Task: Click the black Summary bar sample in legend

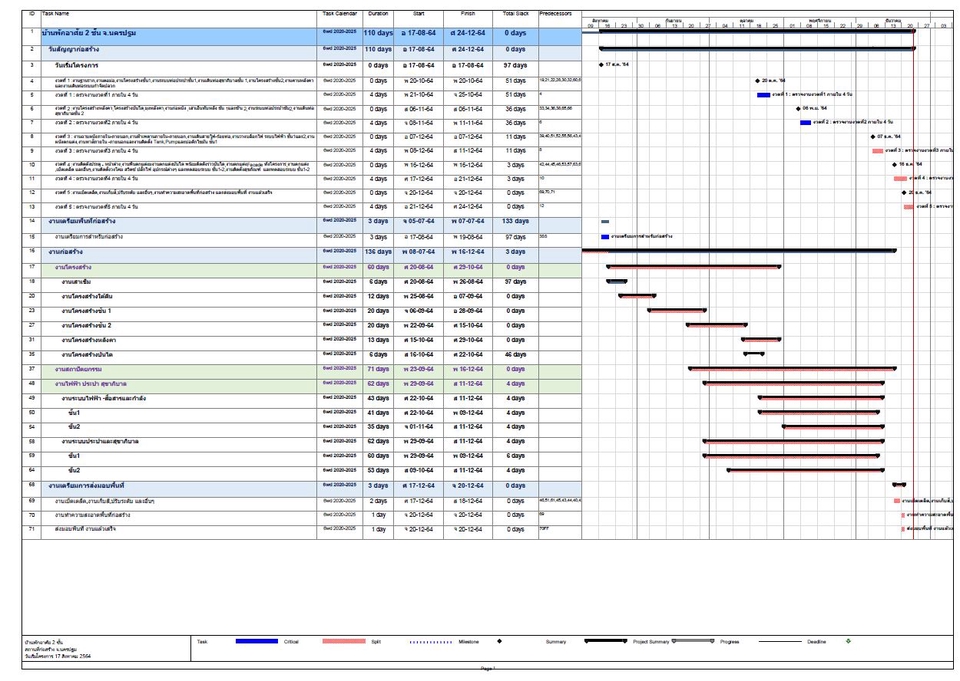Action: point(606,641)
